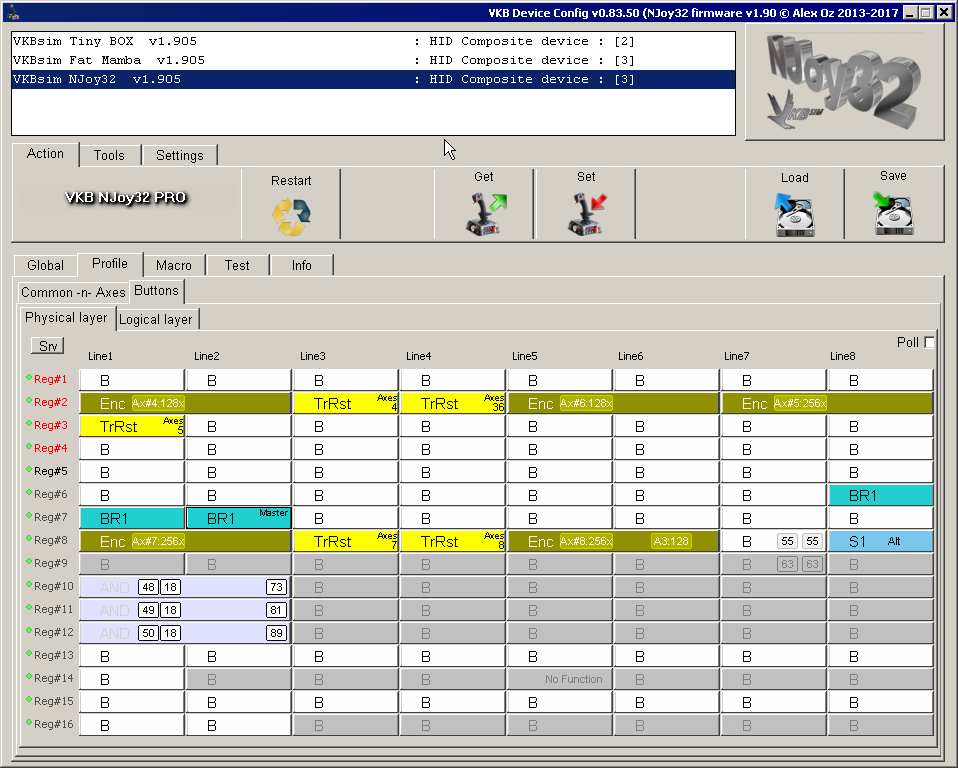Viewport: 958px width, 768px height.
Task: Click the Load hard-drive icon
Action: [x=794, y=214]
